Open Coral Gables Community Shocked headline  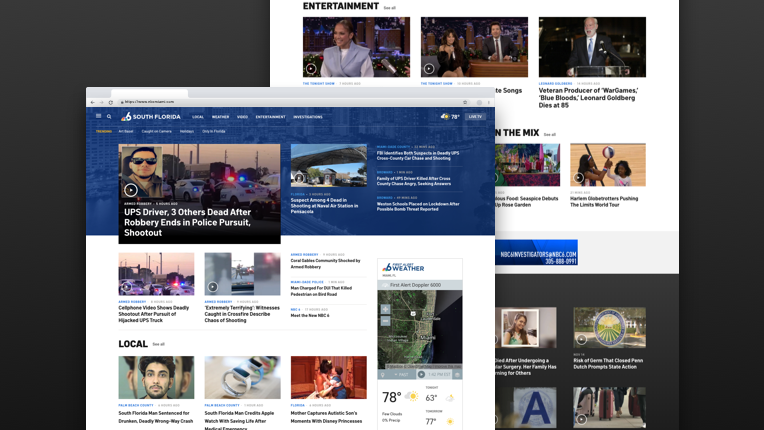click(x=325, y=263)
